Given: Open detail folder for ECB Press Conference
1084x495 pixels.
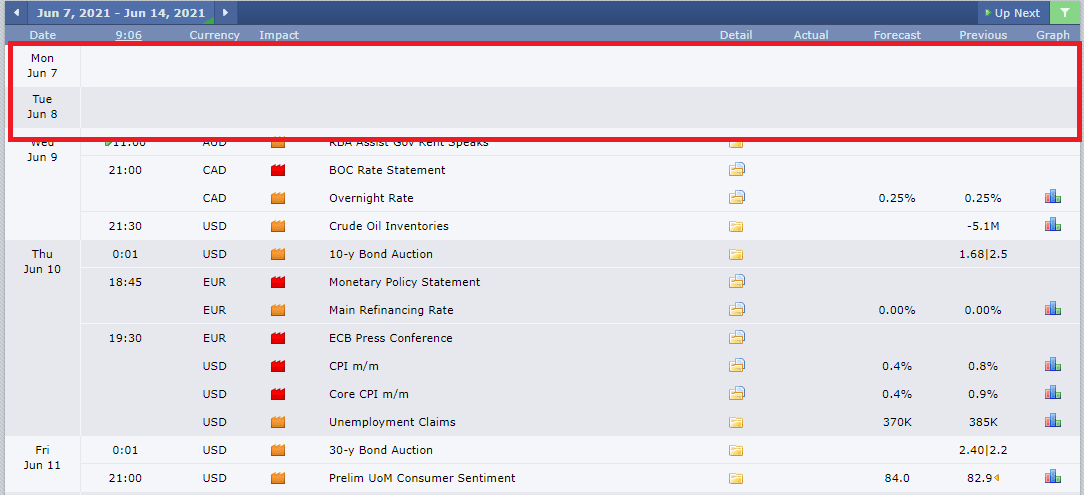Looking at the screenshot, I should click(x=736, y=338).
